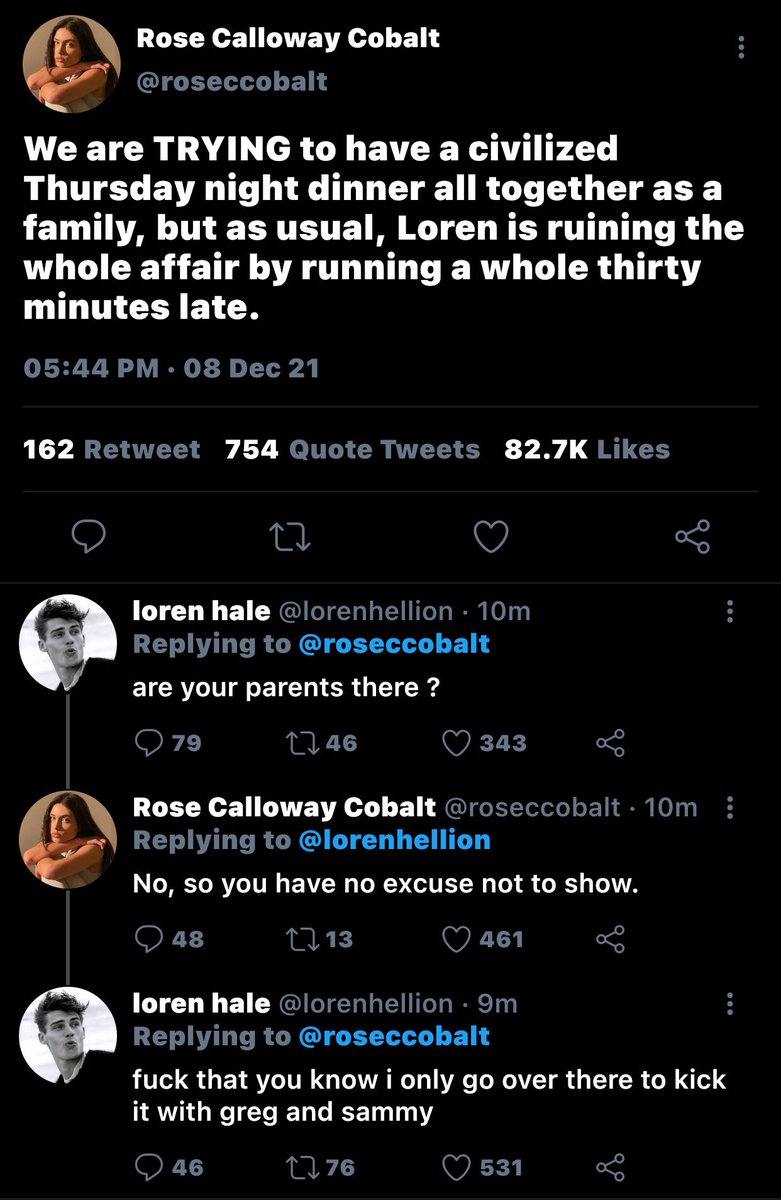781x1200 pixels.
Task: Like the 'No, so you have no excuse' reply (461 likes)
Action: tap(456, 939)
